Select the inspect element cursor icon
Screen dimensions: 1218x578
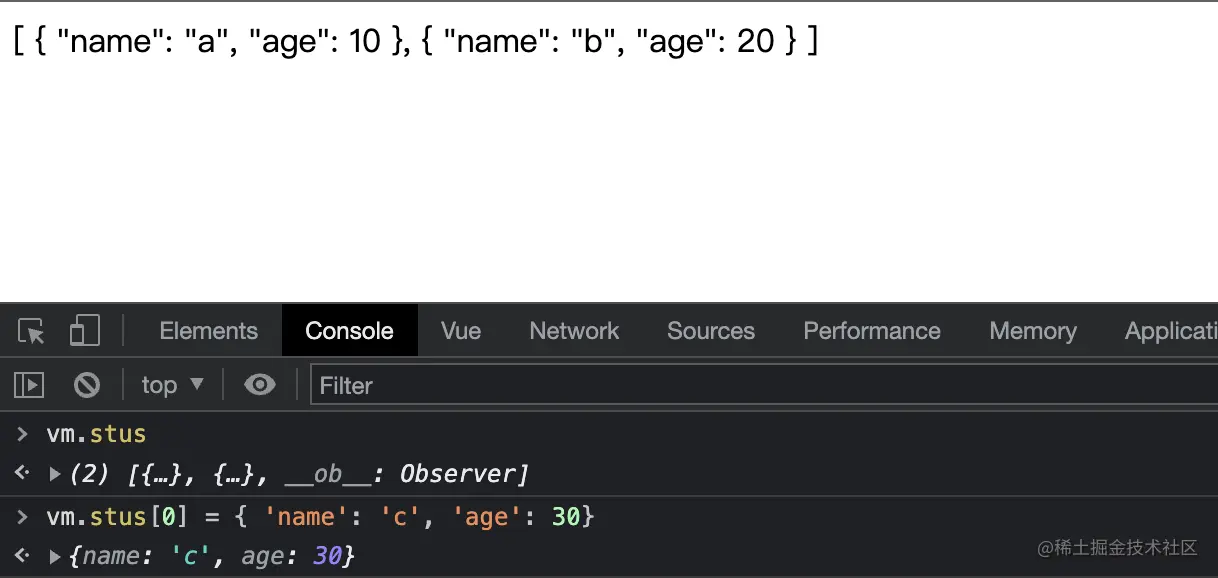pyautogui.click(x=32, y=331)
